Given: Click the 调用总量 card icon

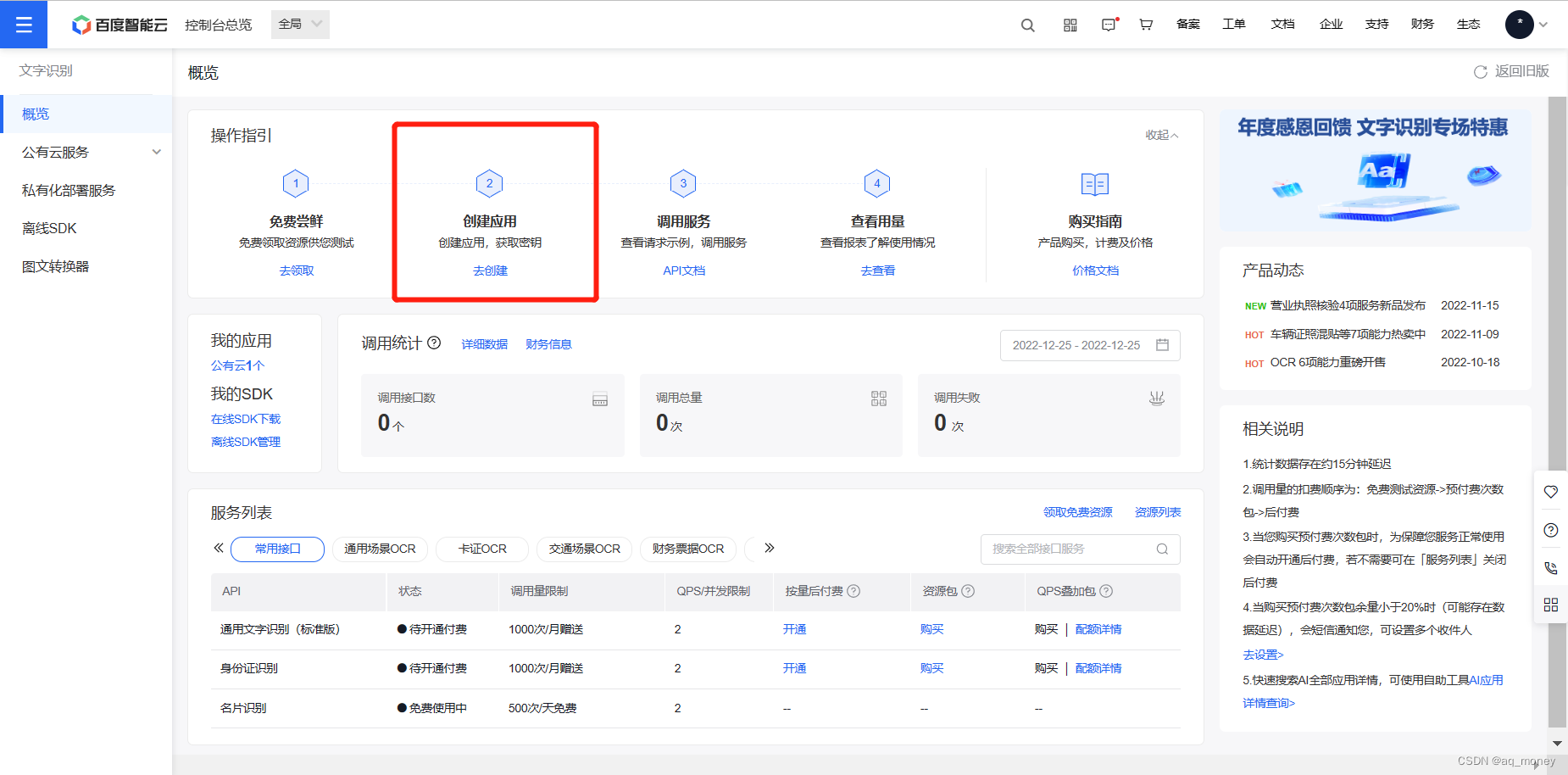Looking at the screenshot, I should pos(879,399).
